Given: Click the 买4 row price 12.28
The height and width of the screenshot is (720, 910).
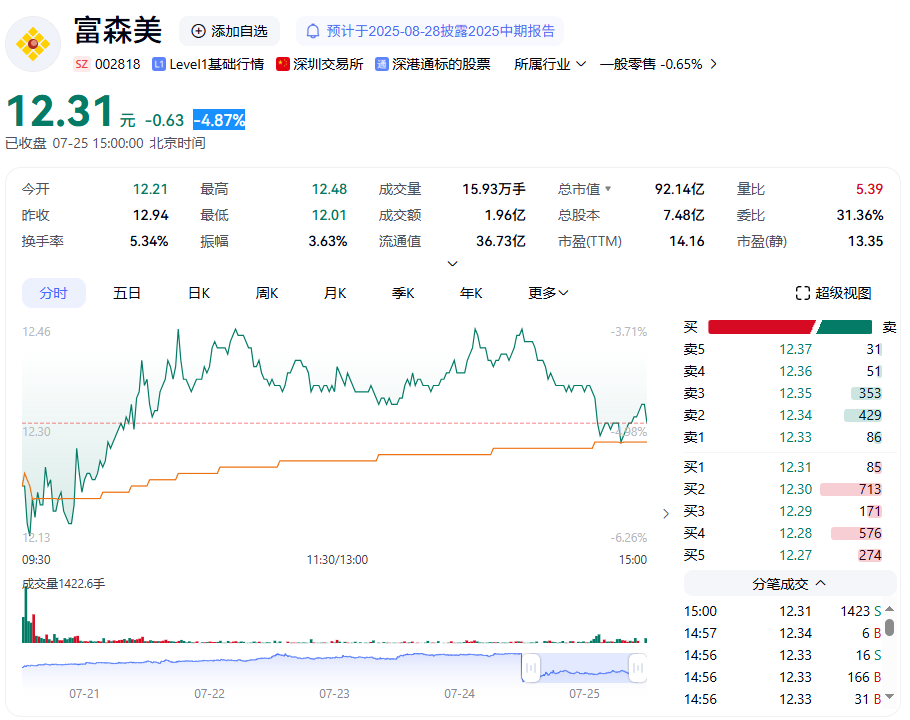Looking at the screenshot, I should [795, 534].
